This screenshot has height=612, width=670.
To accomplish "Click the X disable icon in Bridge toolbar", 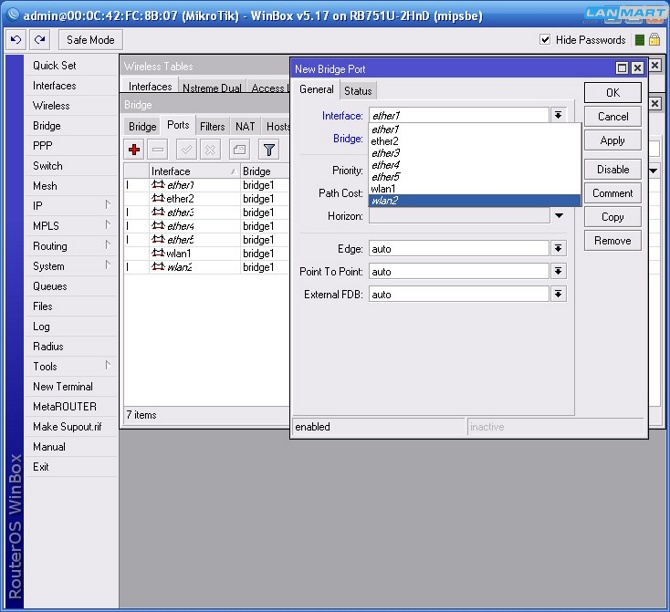I will (x=210, y=150).
